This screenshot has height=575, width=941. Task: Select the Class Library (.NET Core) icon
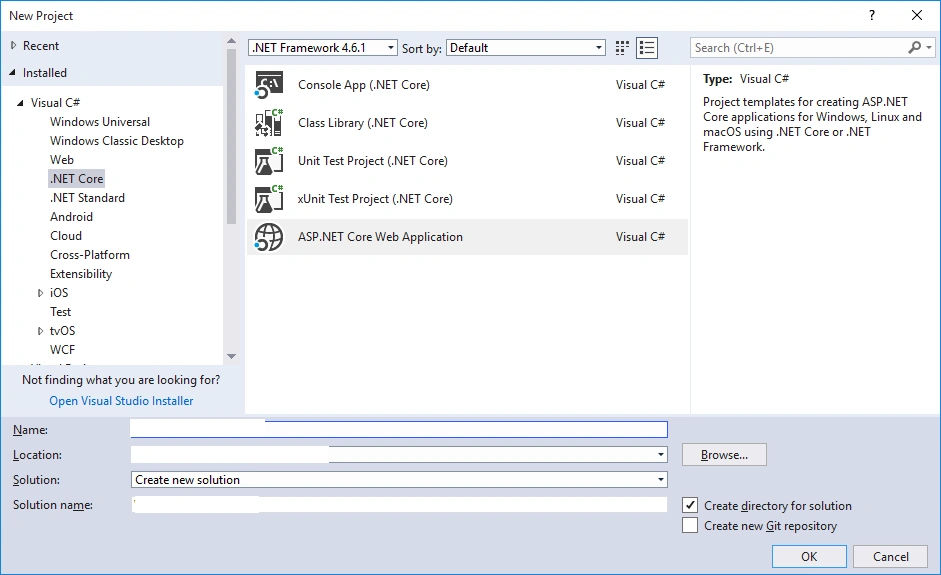[x=268, y=122]
